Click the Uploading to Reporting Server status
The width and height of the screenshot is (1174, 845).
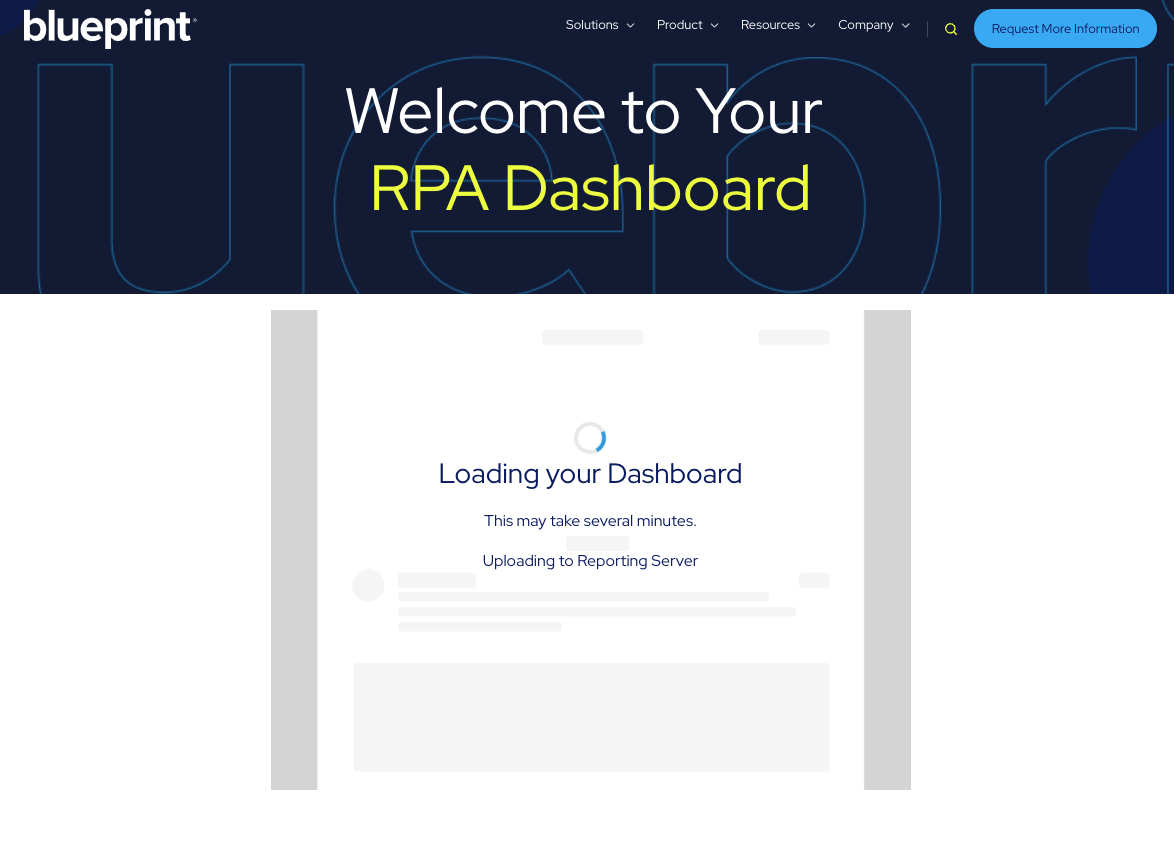pos(590,561)
